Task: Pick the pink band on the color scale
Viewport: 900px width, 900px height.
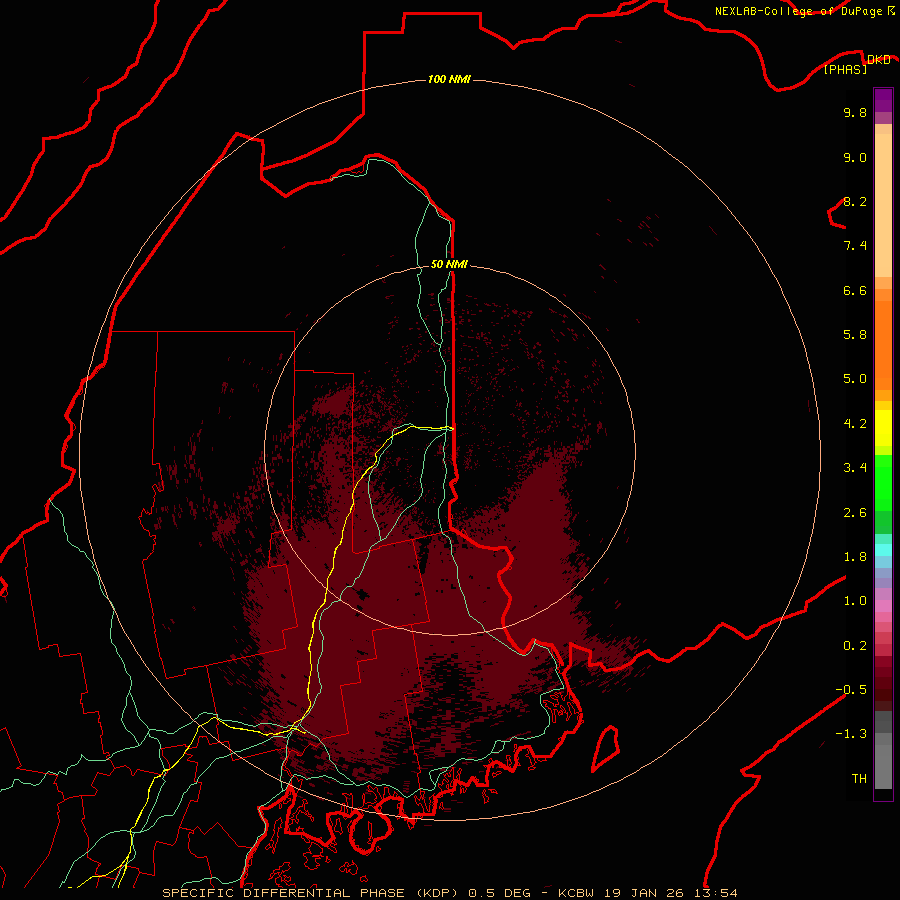Action: click(883, 606)
